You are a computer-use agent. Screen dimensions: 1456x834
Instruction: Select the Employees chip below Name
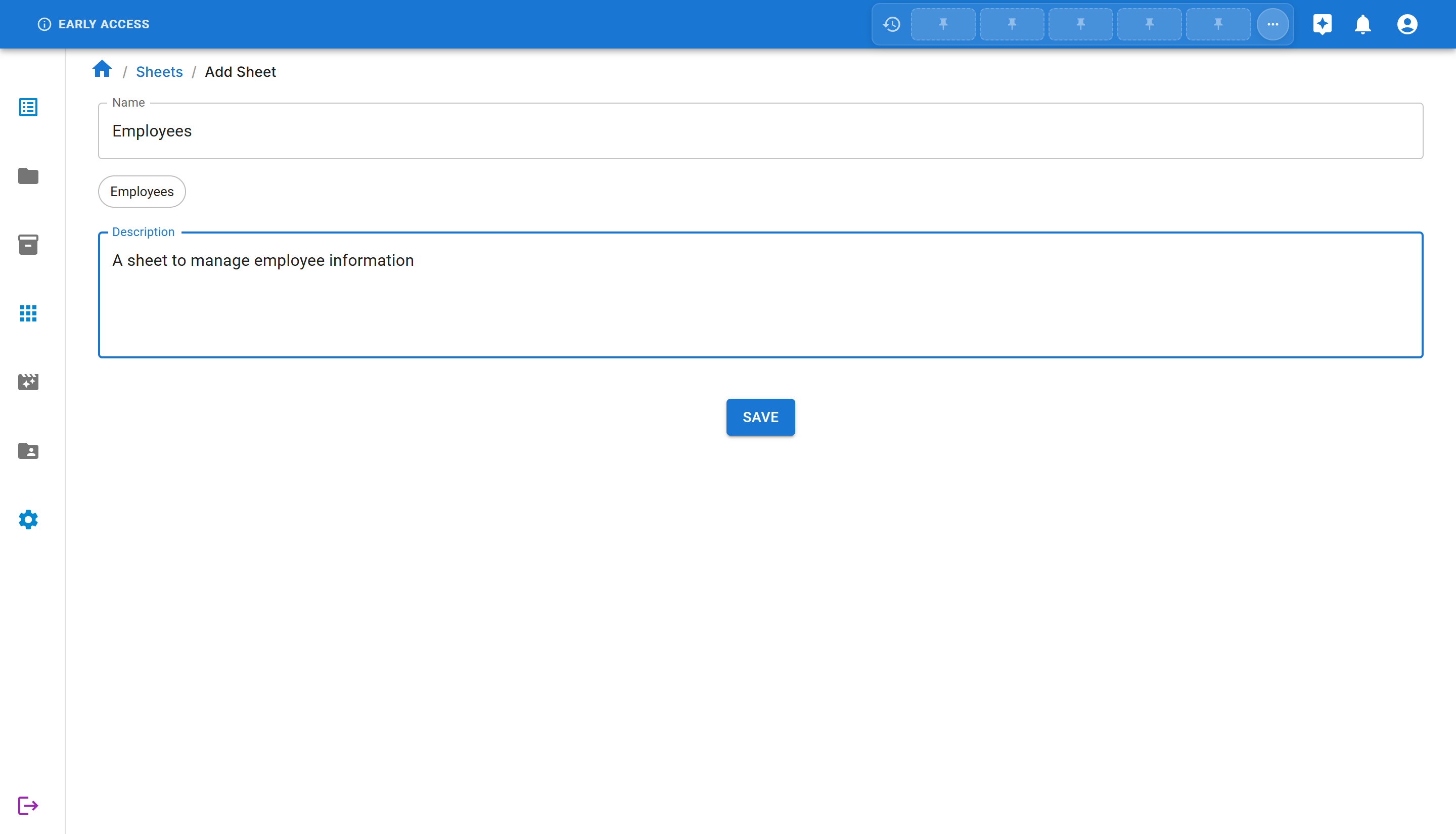(x=142, y=192)
